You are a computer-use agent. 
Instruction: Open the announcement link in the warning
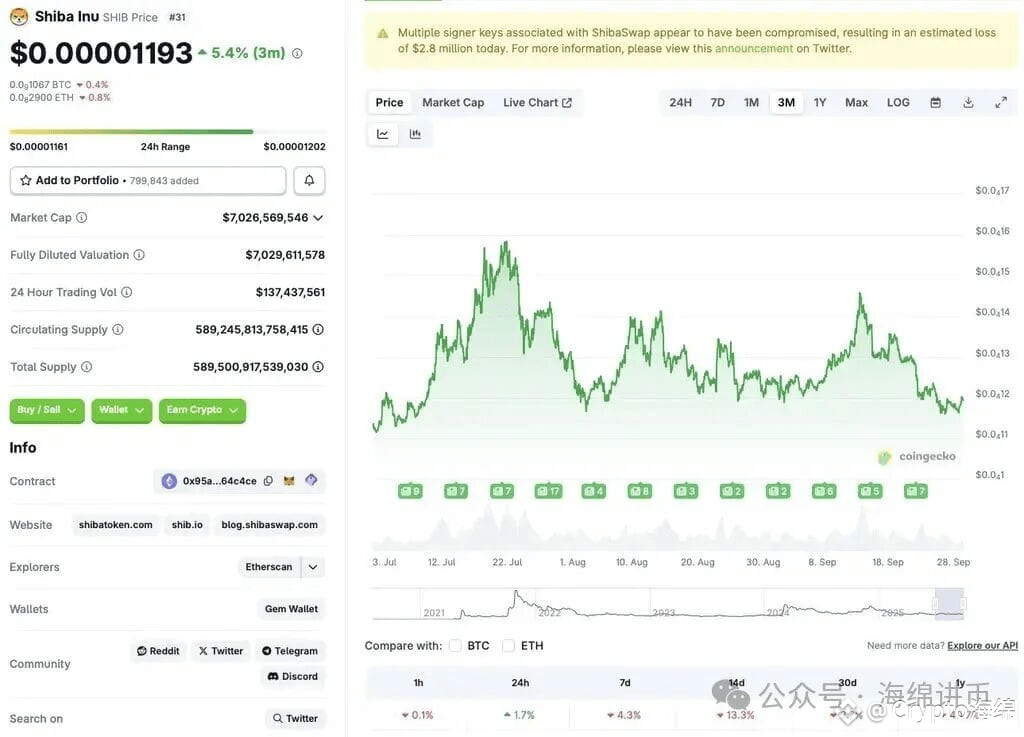[754, 48]
